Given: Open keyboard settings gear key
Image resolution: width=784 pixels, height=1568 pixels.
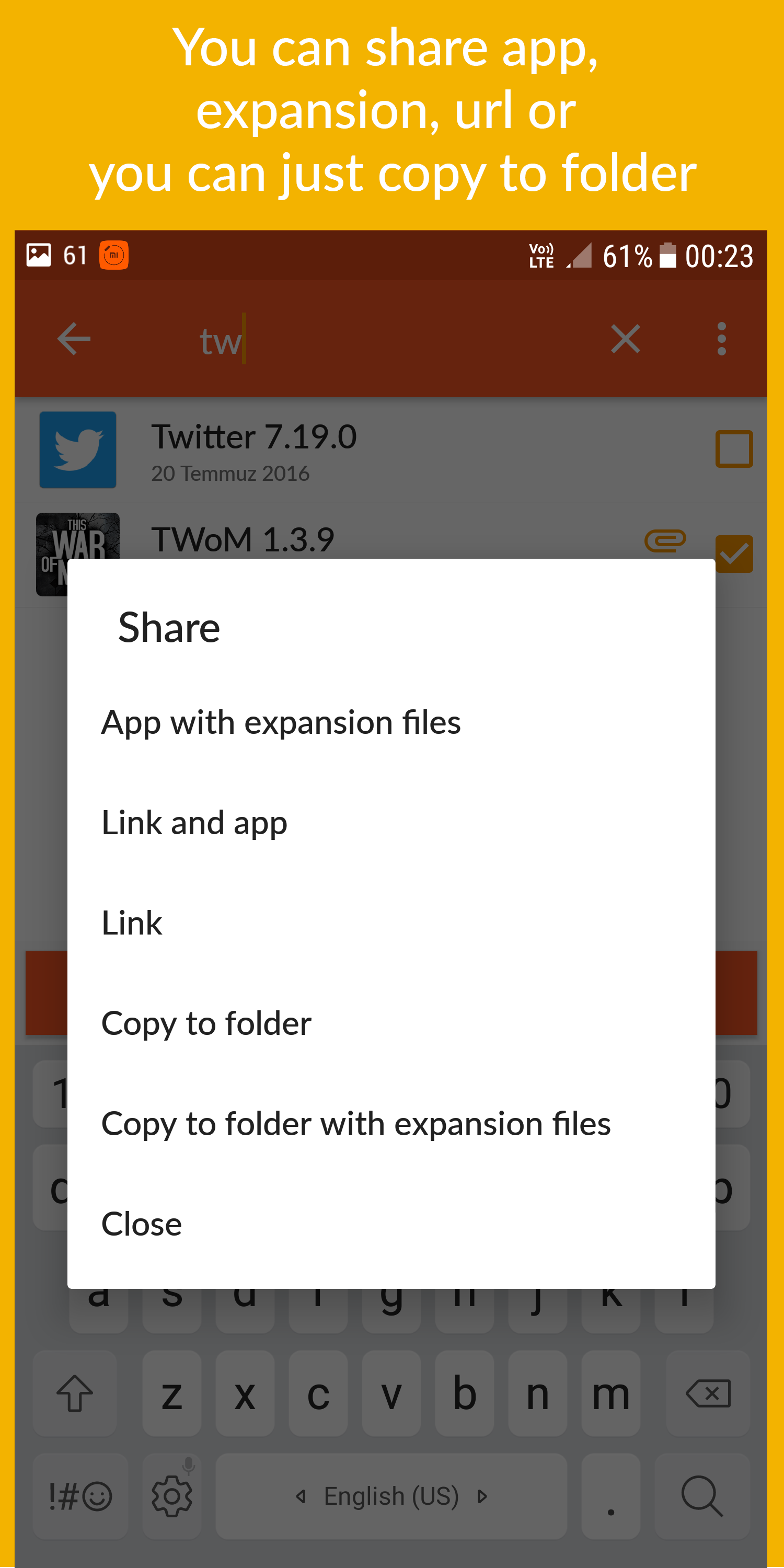Looking at the screenshot, I should pos(171,1496).
